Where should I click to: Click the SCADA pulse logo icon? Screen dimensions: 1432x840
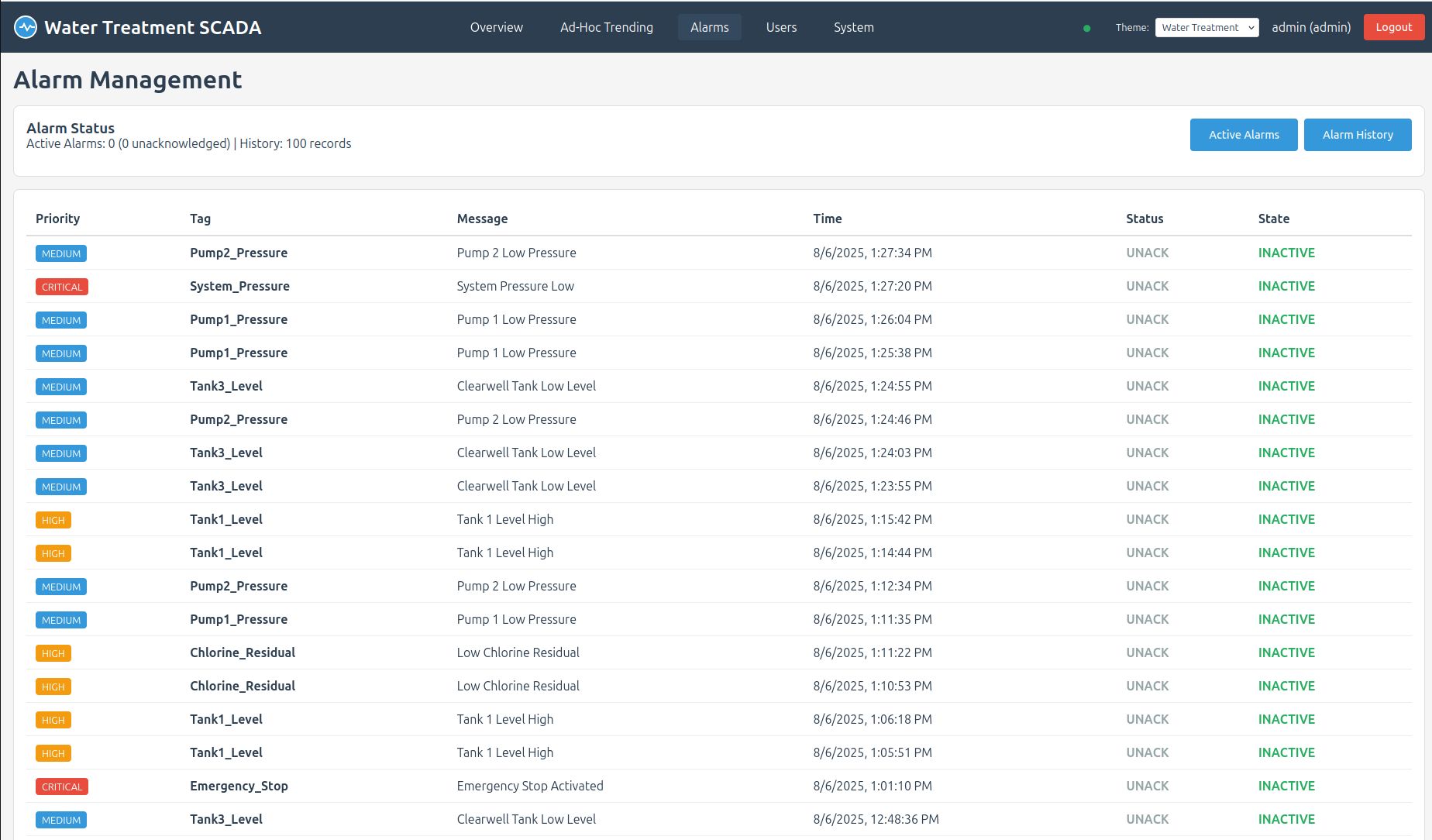26,27
